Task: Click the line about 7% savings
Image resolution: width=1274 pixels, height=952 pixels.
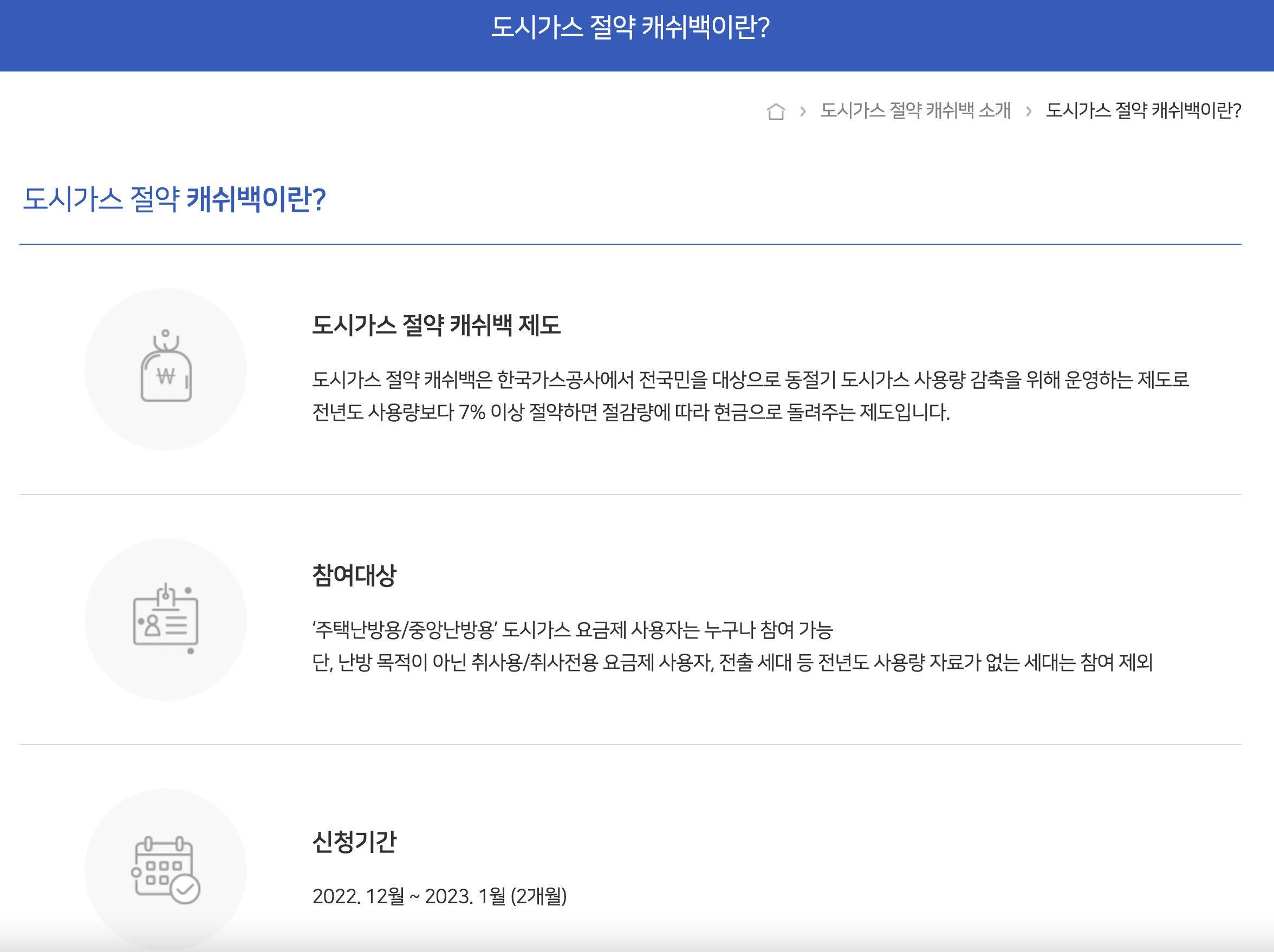Action: click(630, 412)
